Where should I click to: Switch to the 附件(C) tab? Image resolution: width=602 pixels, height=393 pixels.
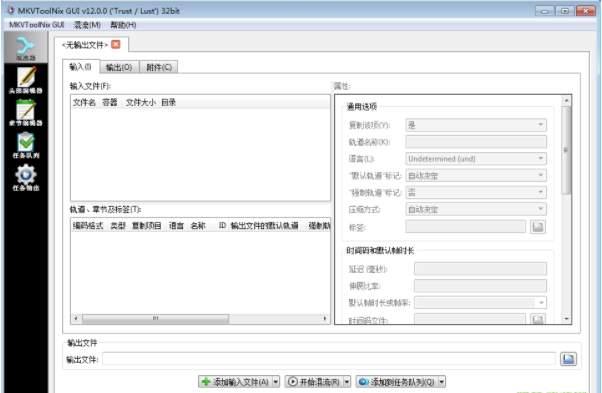pyautogui.click(x=159, y=67)
